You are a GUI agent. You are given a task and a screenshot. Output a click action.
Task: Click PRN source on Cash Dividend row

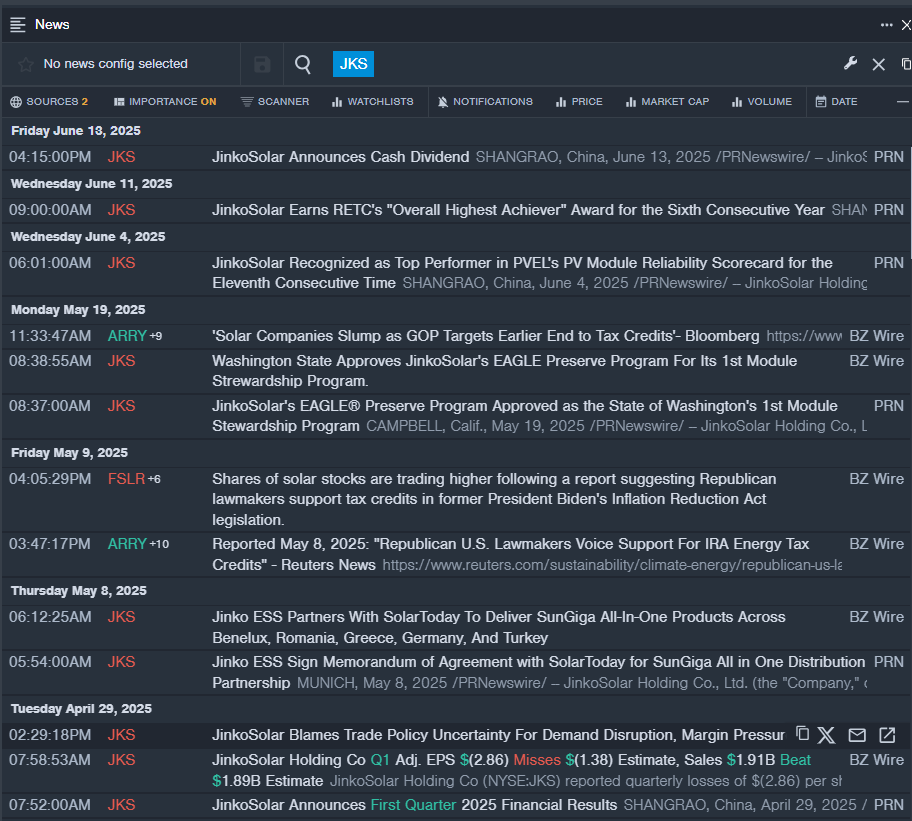tap(889, 157)
